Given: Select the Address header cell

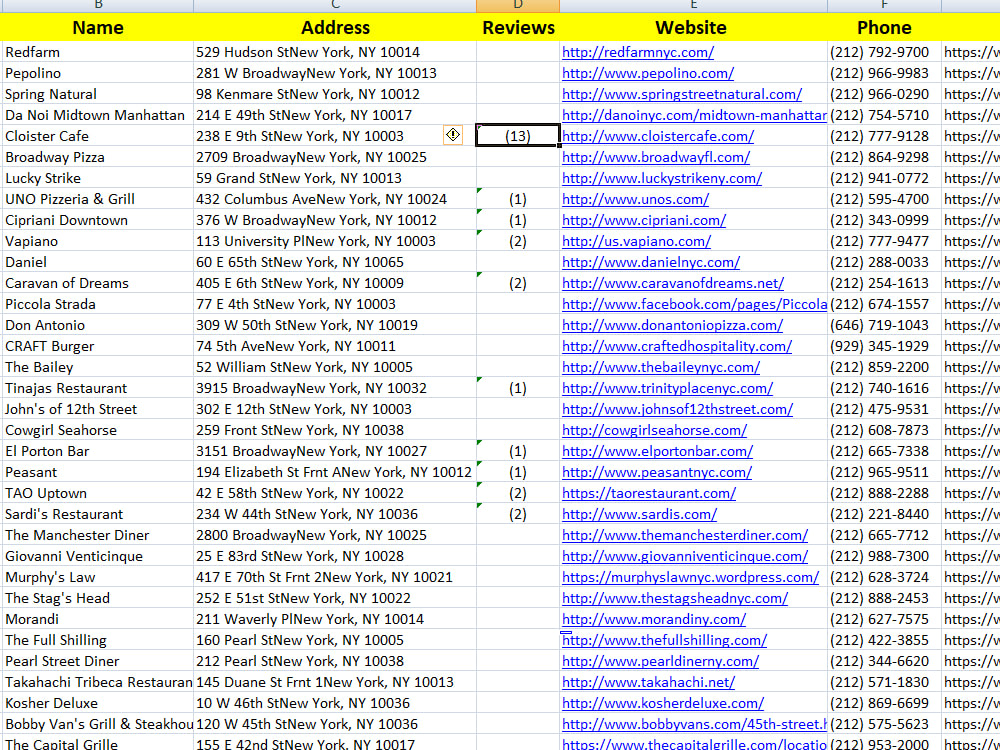Looking at the screenshot, I should pos(335,27).
